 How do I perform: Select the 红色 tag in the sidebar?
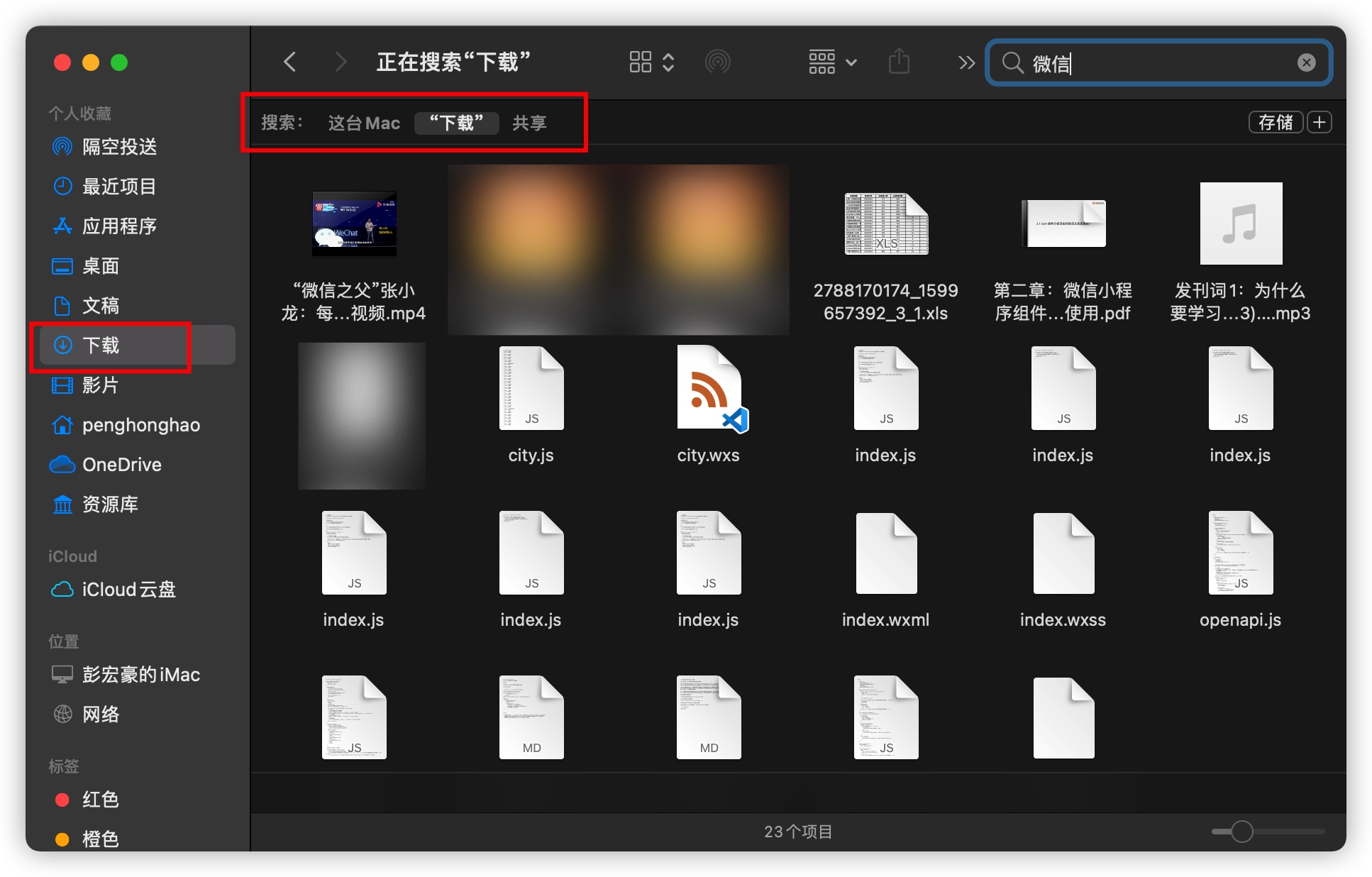click(100, 800)
